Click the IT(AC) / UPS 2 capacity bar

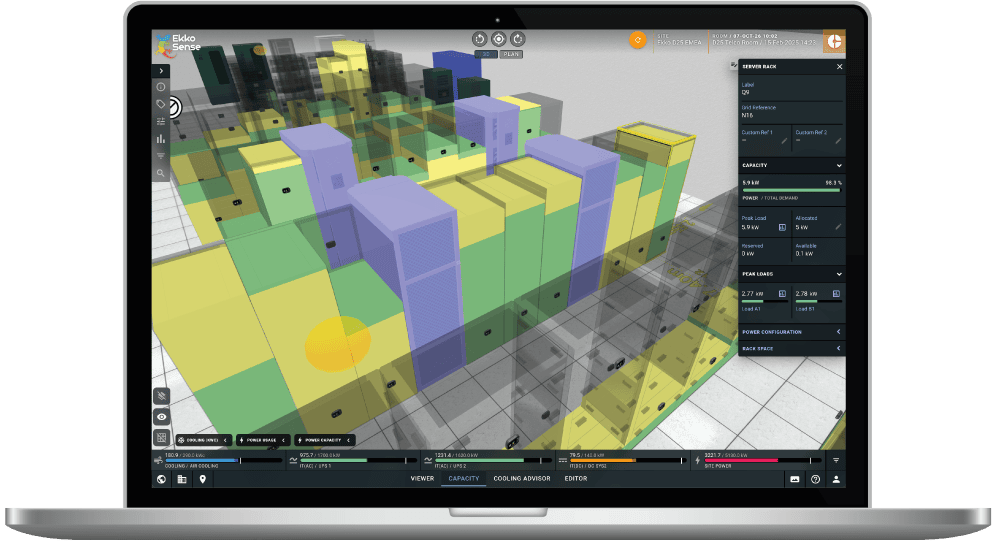[492, 460]
